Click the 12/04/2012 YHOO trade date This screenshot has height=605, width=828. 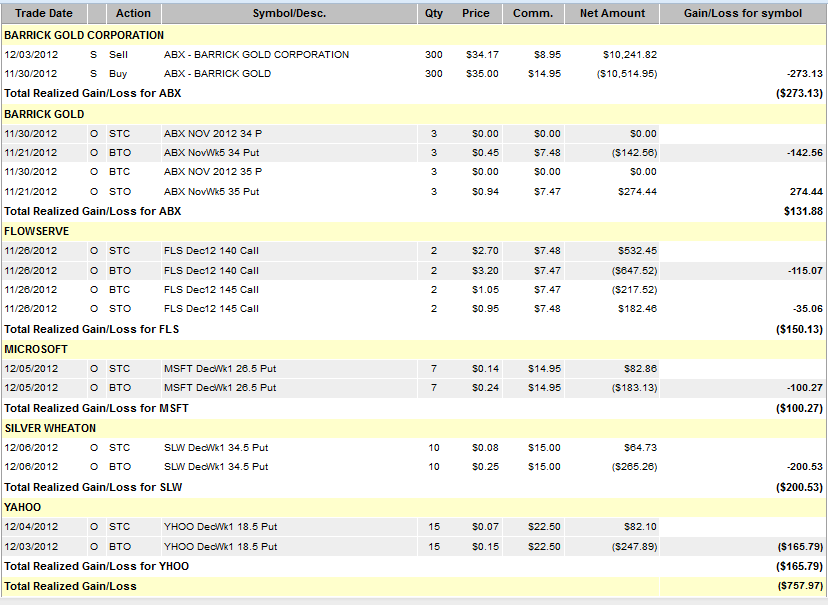tap(31, 527)
